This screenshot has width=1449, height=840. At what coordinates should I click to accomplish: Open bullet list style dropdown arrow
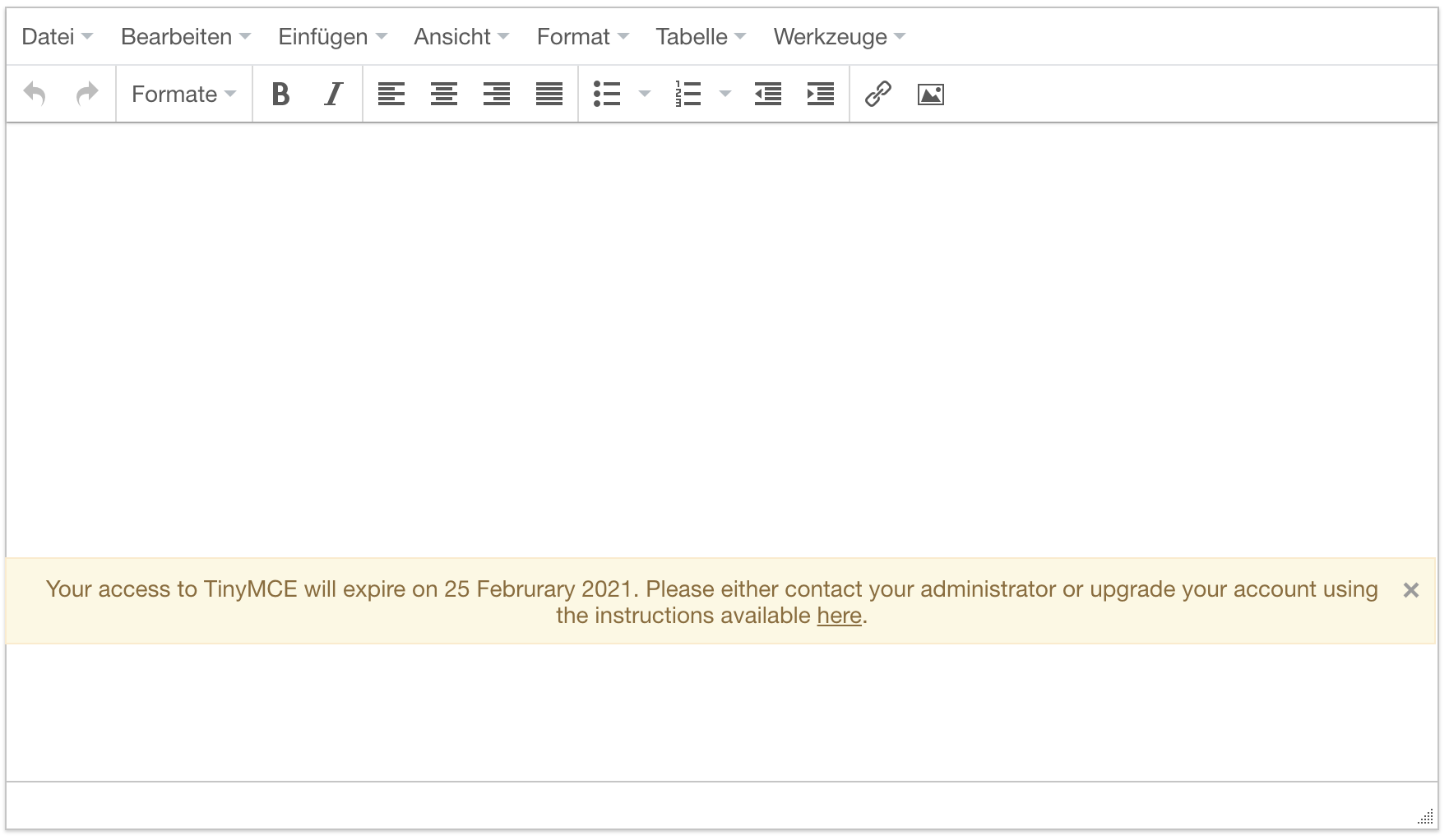645,94
